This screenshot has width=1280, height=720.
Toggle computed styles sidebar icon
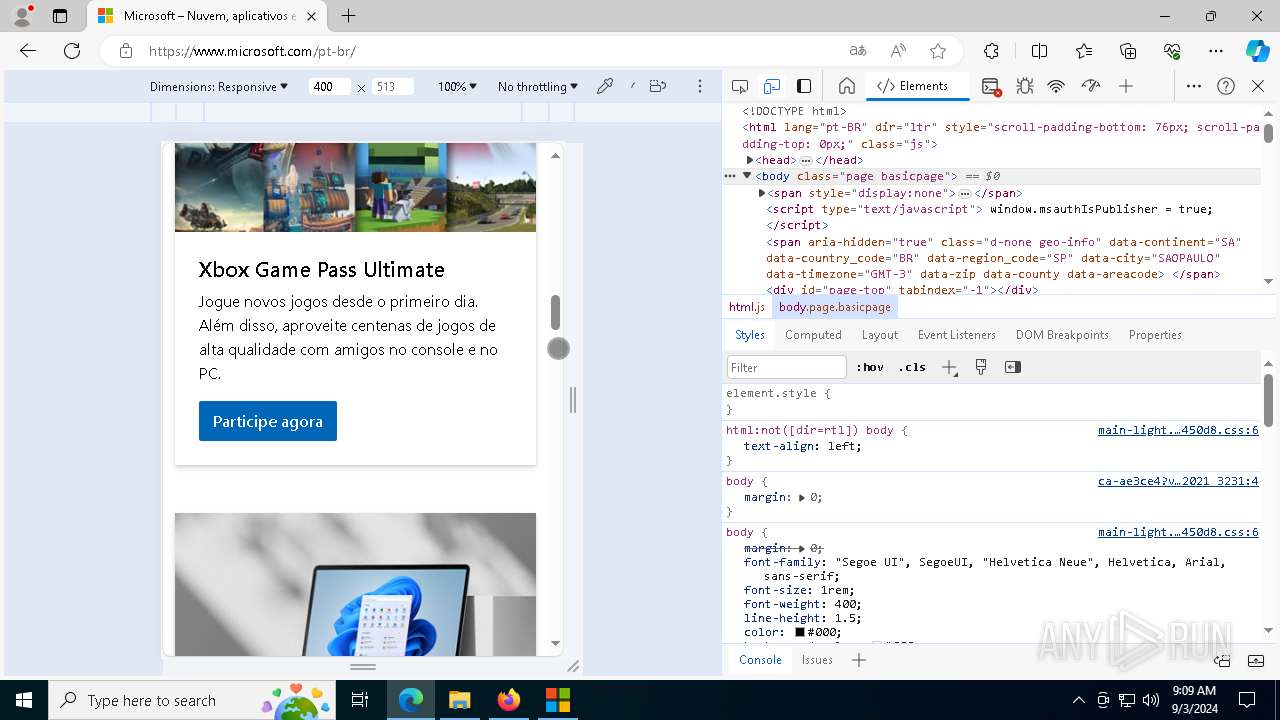point(1013,367)
